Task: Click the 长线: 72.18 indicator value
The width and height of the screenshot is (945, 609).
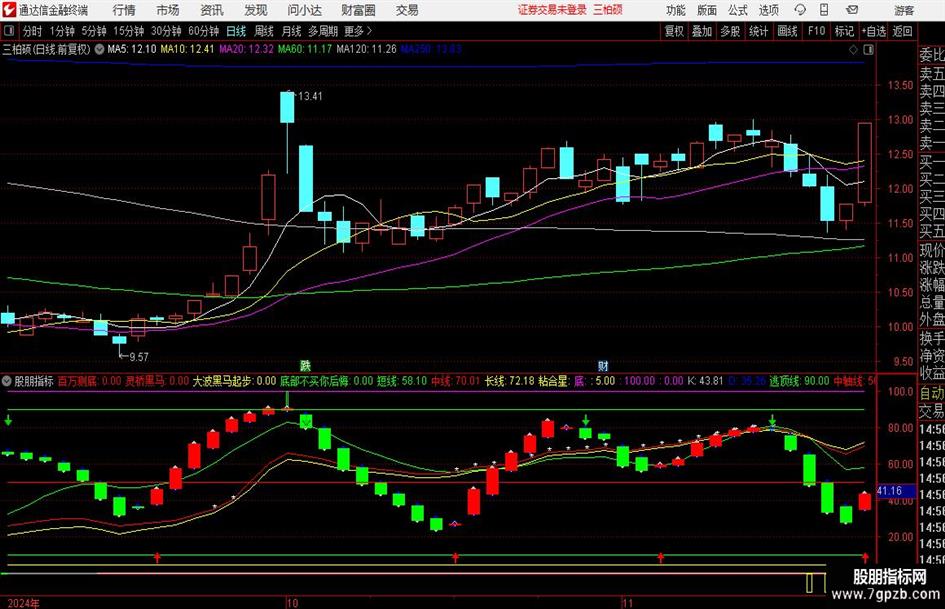Action: click(510, 381)
